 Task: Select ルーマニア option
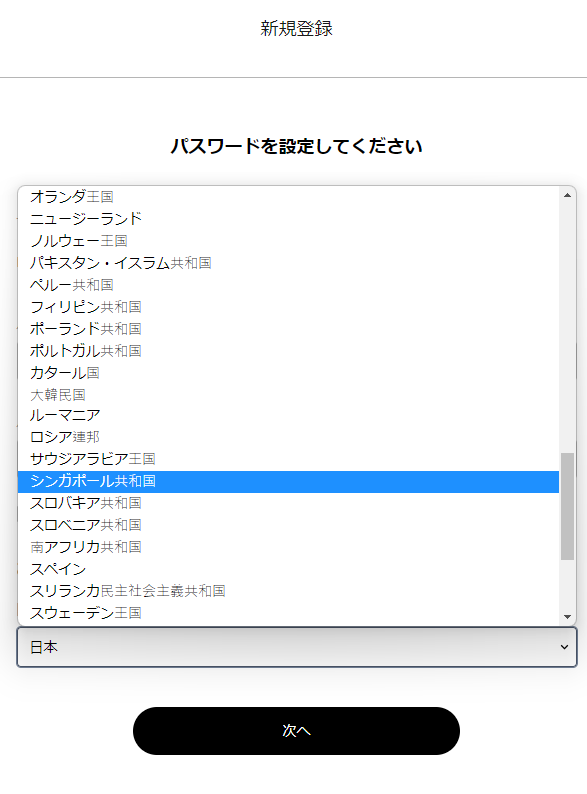[288, 416]
